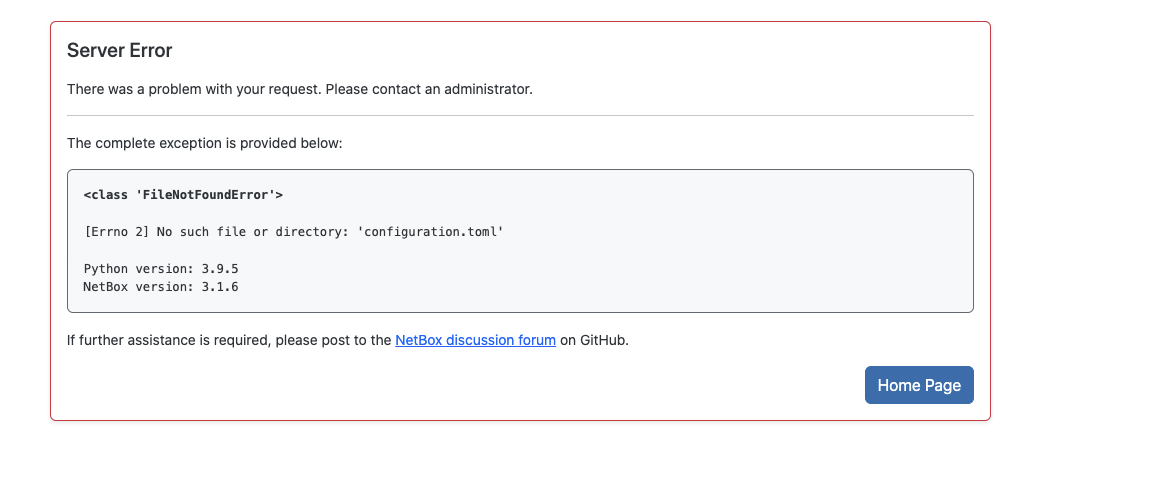Viewport: 1160px width, 498px height.
Task: Click the 'No such file or directory' phrase
Action: point(252,232)
